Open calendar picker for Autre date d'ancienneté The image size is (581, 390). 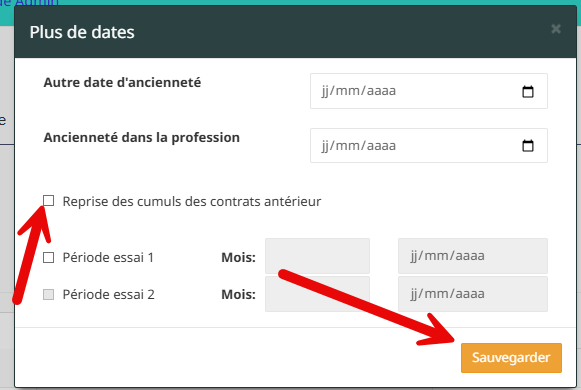tap(528, 91)
